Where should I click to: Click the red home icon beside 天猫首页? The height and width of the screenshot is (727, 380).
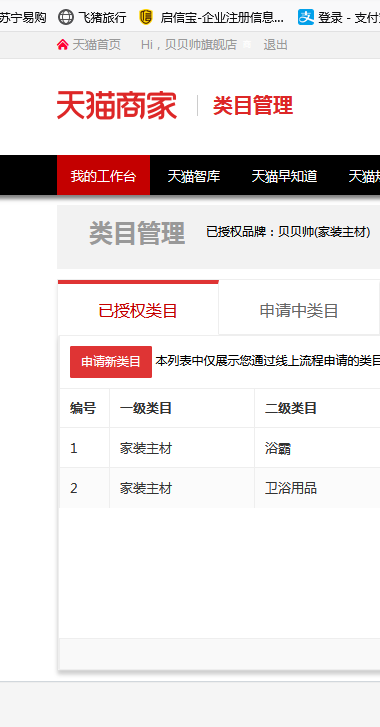(63, 45)
